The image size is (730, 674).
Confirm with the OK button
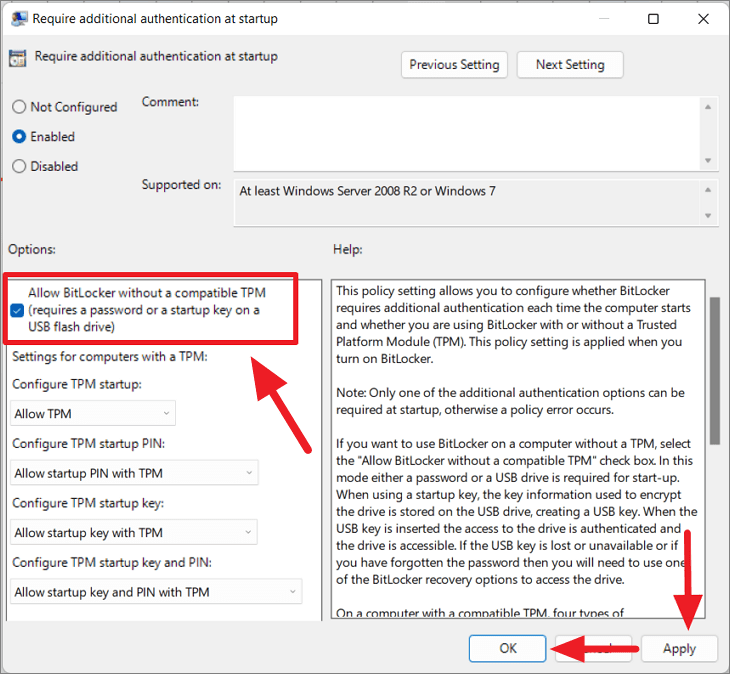(507, 648)
